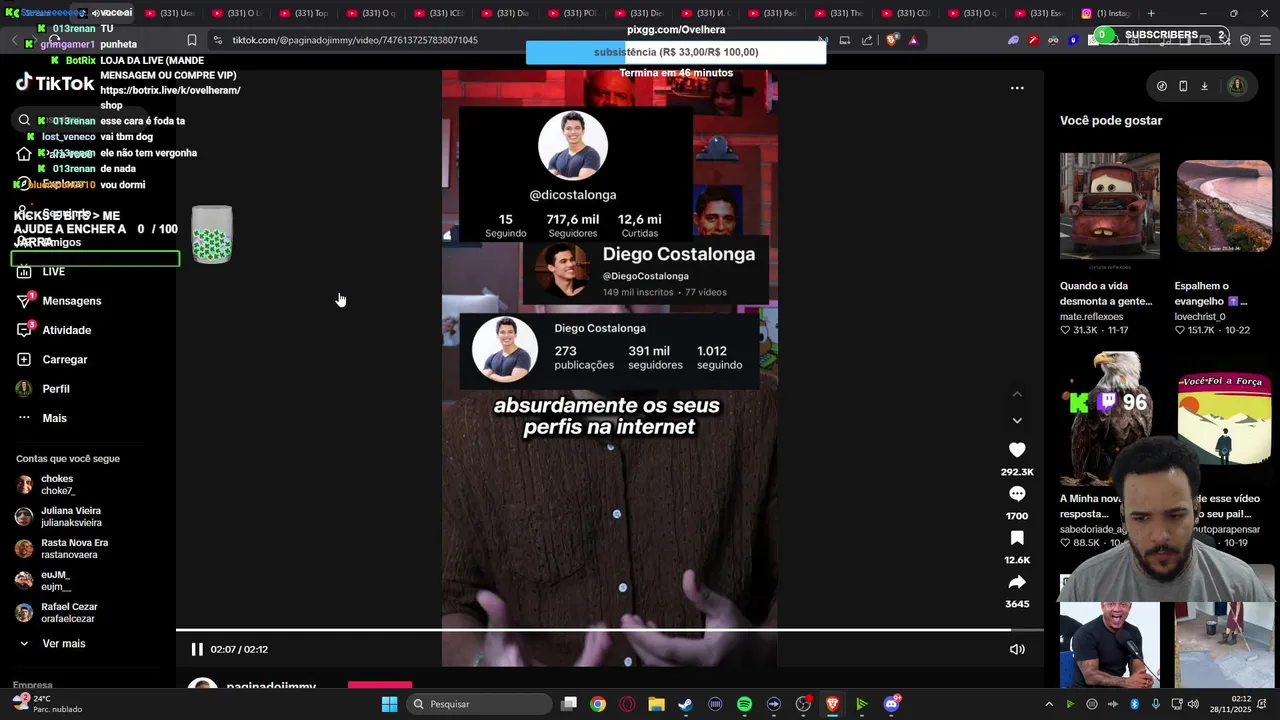Open Juliana Vieira followed account

click(x=70, y=517)
